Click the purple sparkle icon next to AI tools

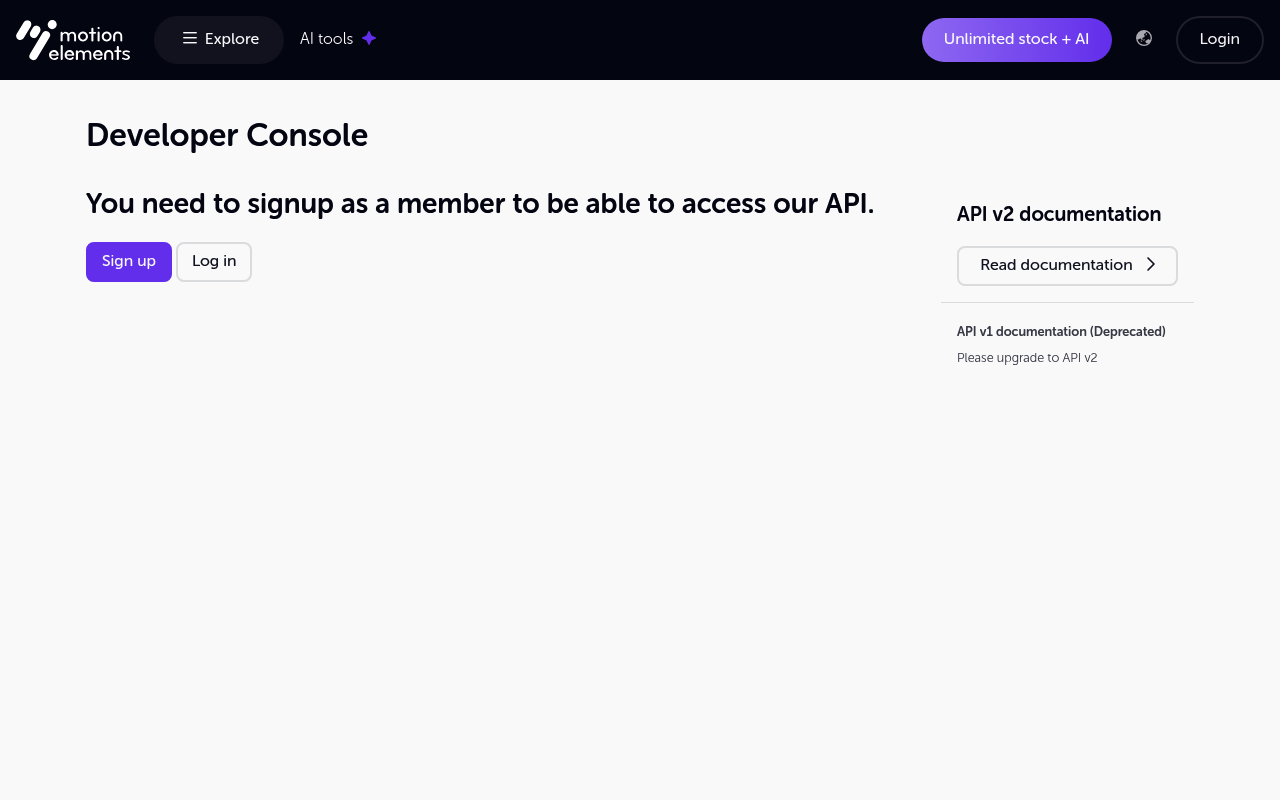pyautogui.click(x=369, y=39)
